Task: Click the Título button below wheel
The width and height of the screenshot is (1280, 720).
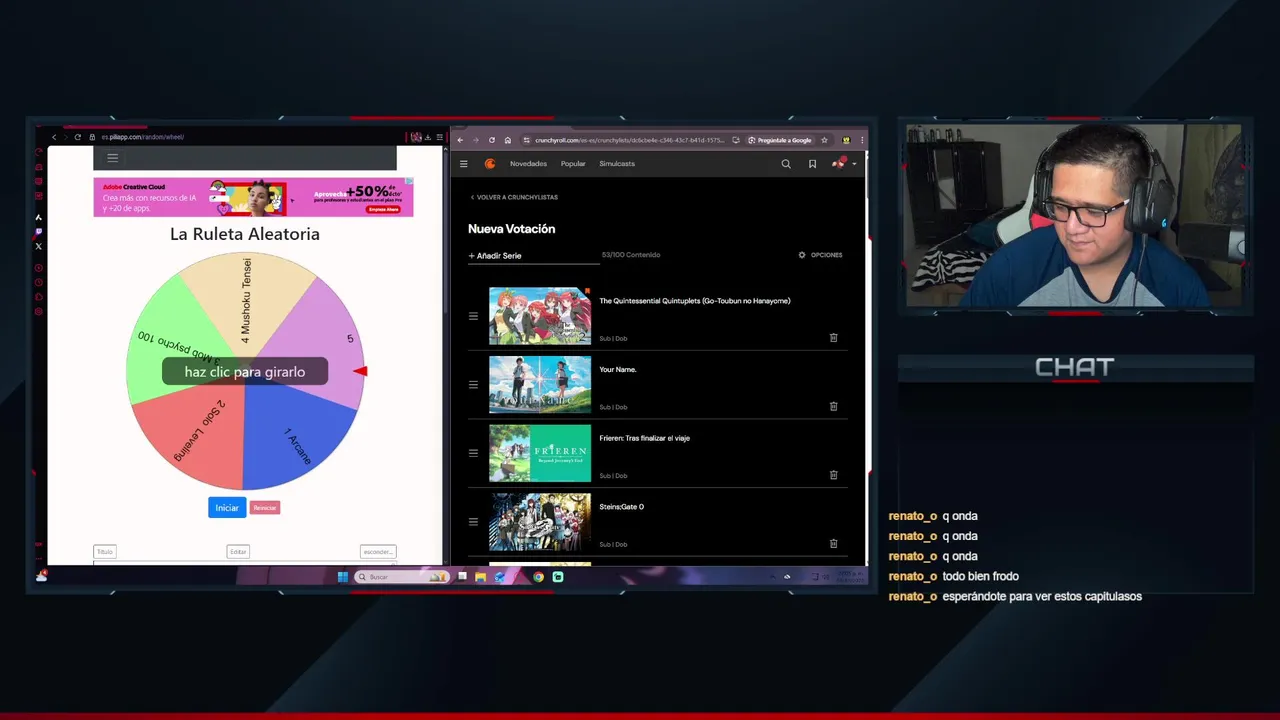Action: (105, 552)
